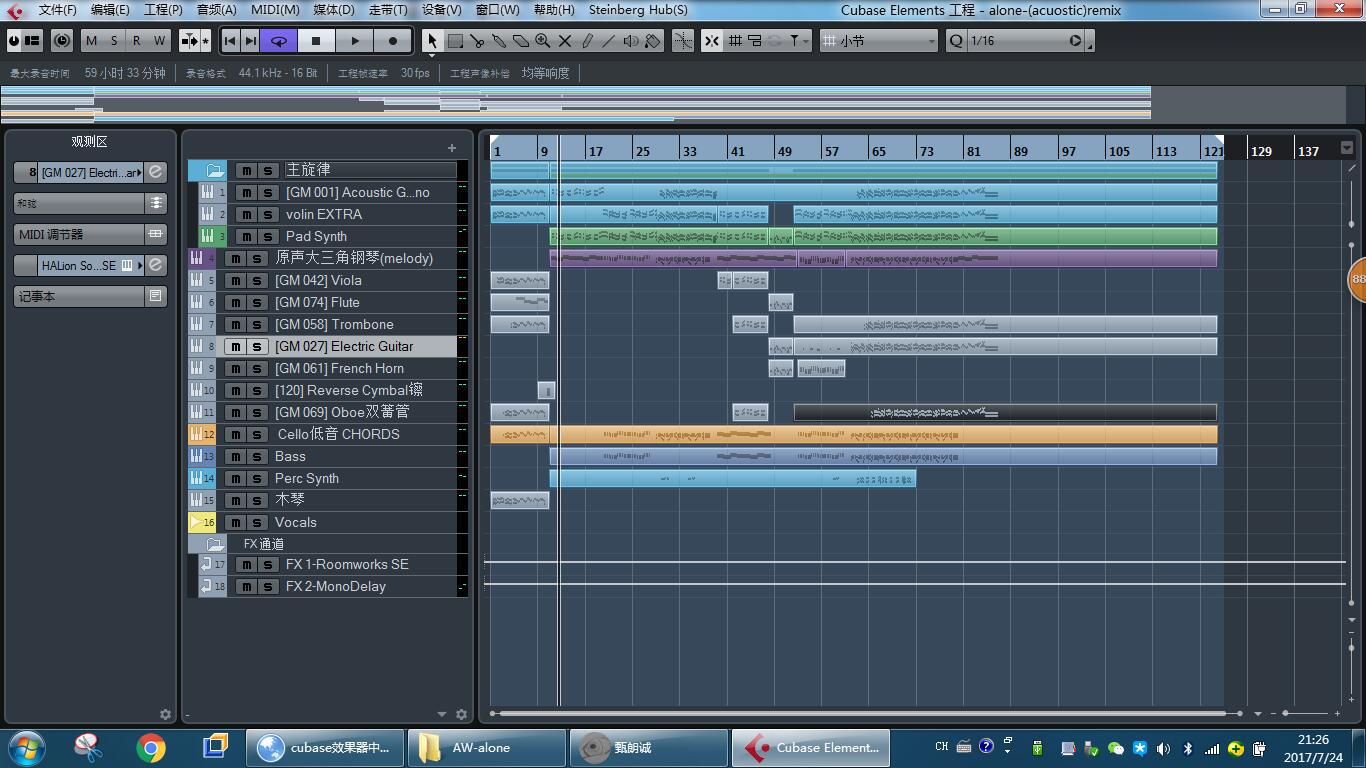Collapse the 主旋律 folder track
The height and width of the screenshot is (768, 1366).
point(215,170)
